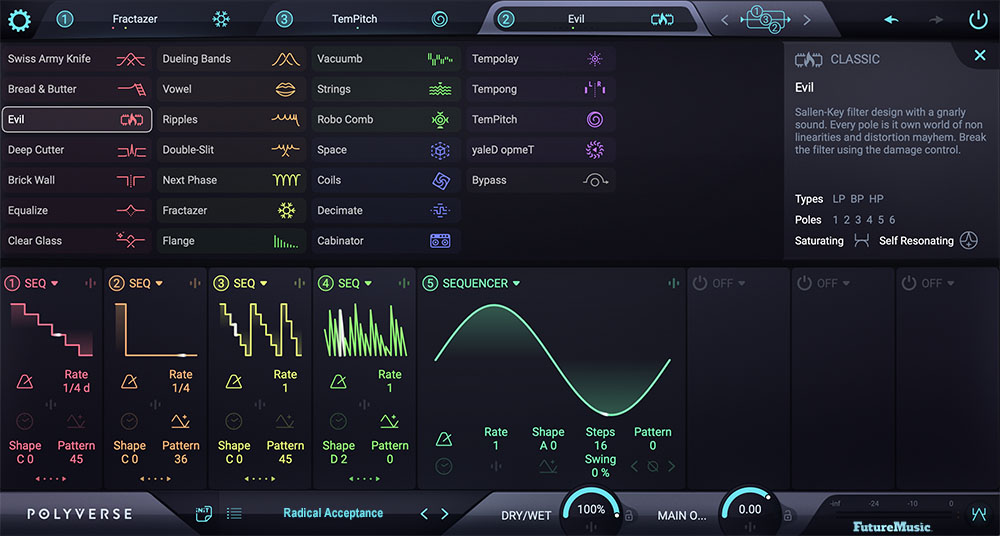The height and width of the screenshot is (536, 1000).
Task: Select the Strings filter icon
Action: 440,89
